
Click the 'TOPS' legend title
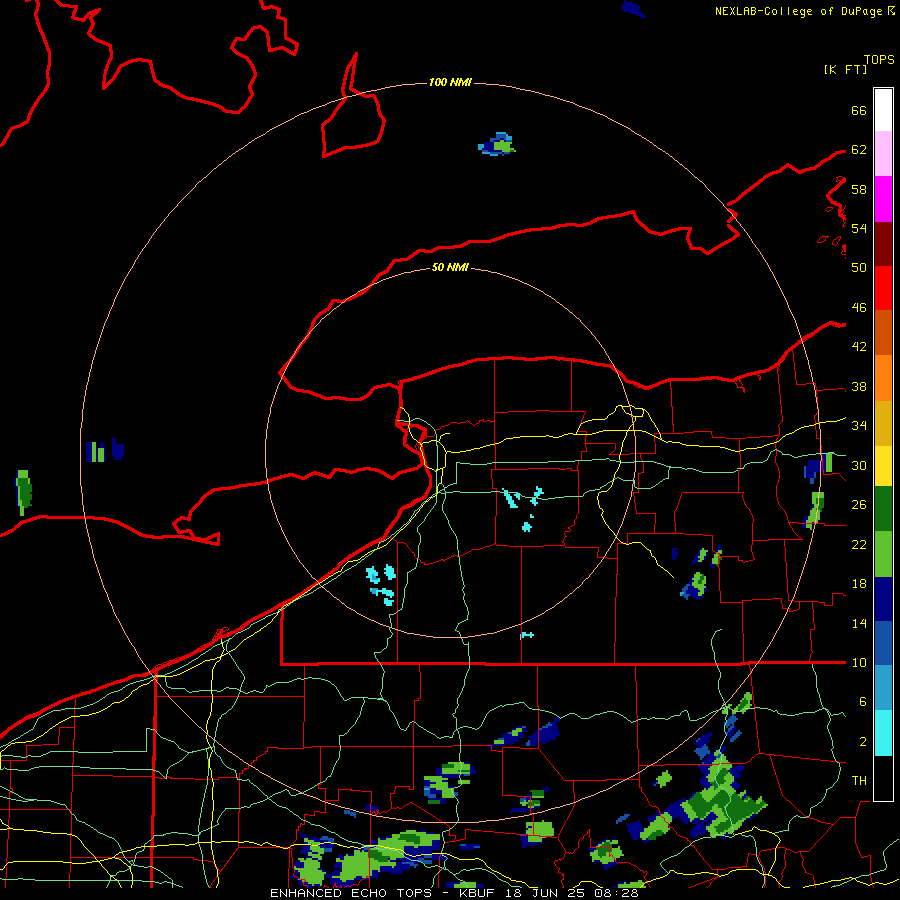pos(879,60)
